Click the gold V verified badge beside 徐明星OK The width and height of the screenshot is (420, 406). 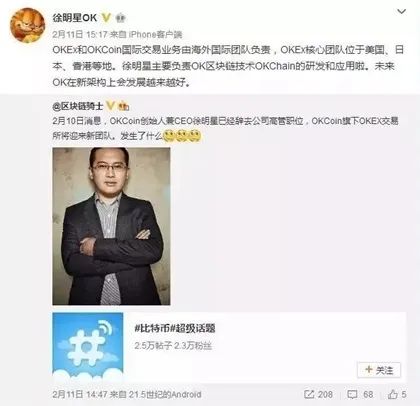(x=106, y=18)
